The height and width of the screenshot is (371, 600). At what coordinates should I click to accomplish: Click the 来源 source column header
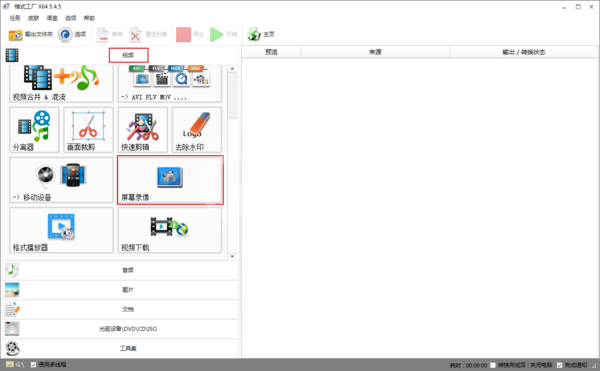click(375, 52)
